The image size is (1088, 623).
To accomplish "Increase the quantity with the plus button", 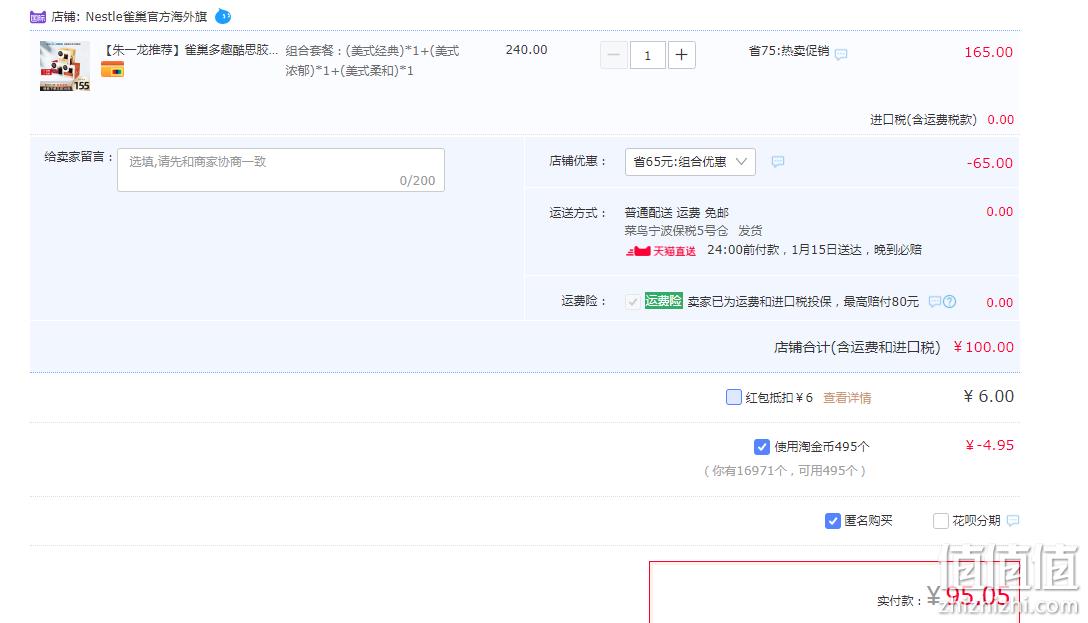I will pyautogui.click(x=681, y=55).
